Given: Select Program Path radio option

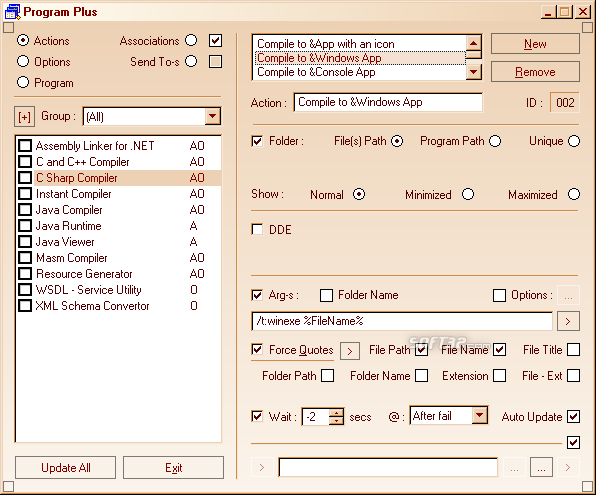Looking at the screenshot, I should [x=495, y=141].
